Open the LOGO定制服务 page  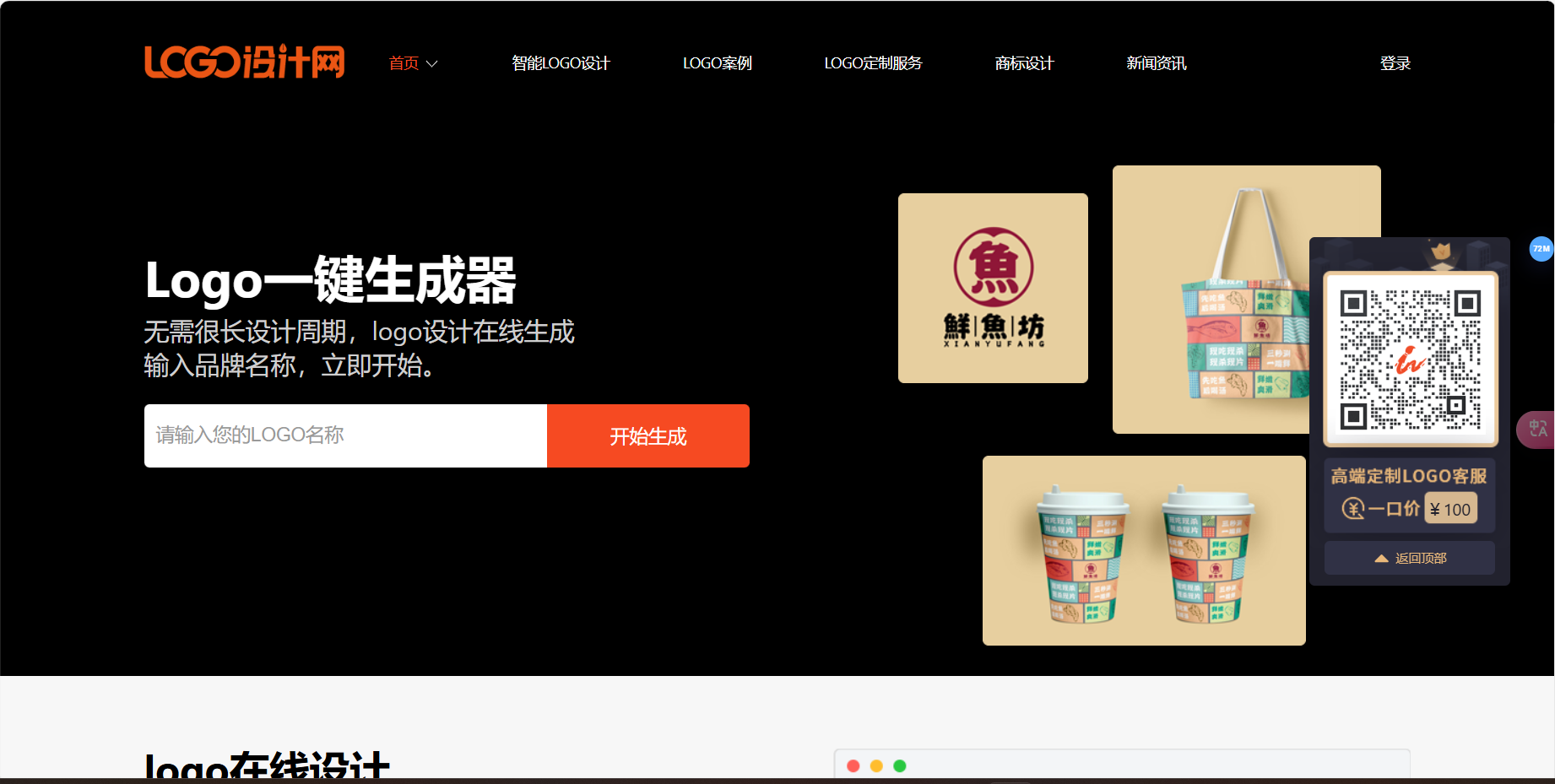(x=873, y=62)
